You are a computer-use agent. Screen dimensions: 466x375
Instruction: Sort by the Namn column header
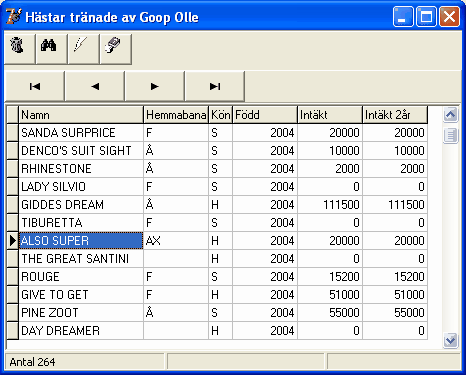point(81,115)
